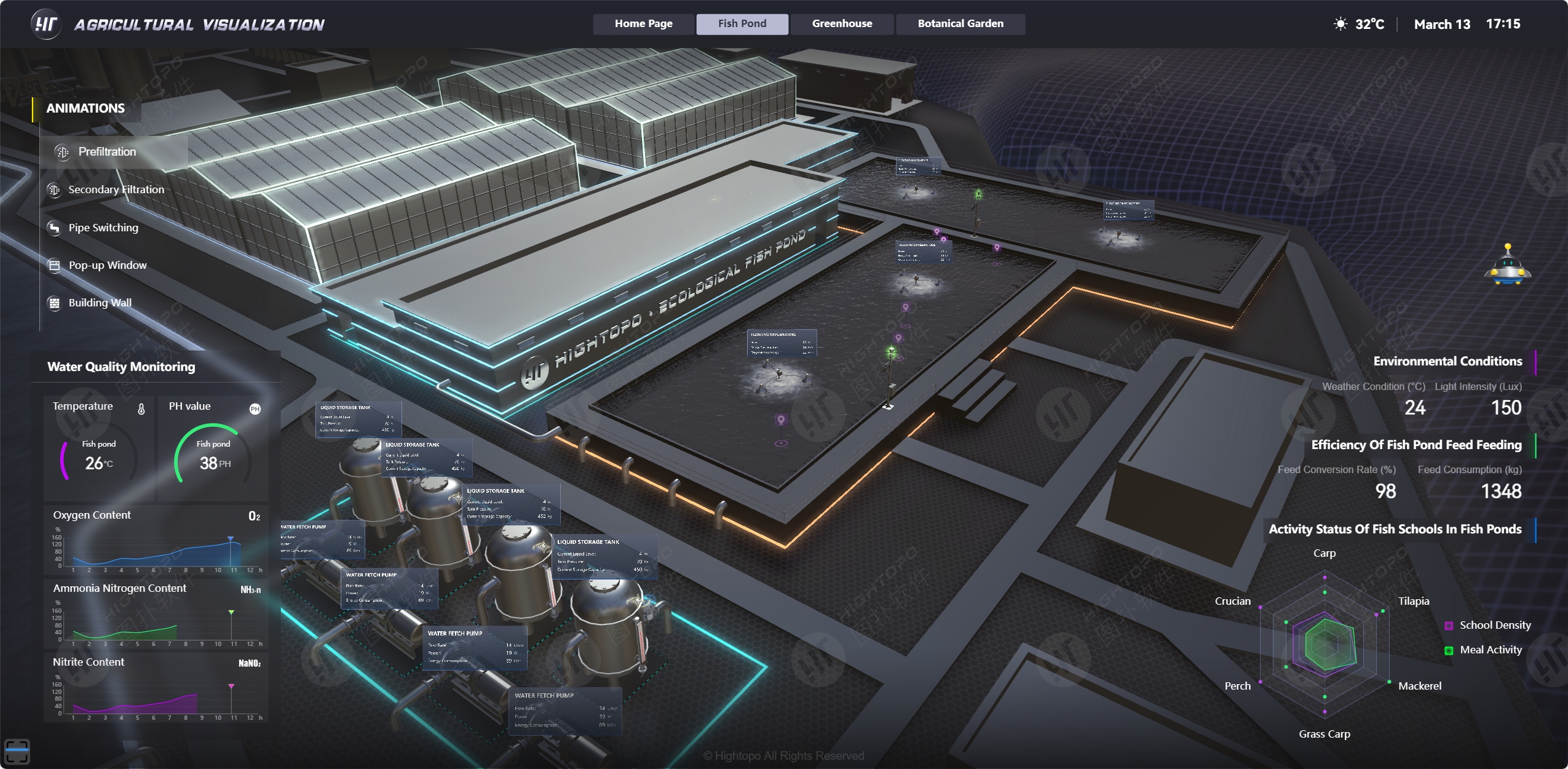Click the Building Wall brick icon
The image size is (1568, 769).
[54, 303]
